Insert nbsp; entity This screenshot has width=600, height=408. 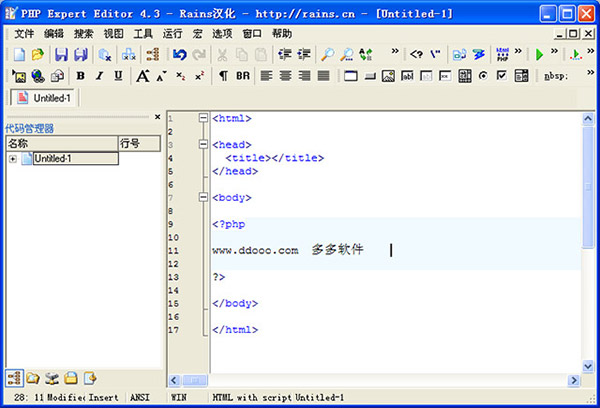pos(556,76)
